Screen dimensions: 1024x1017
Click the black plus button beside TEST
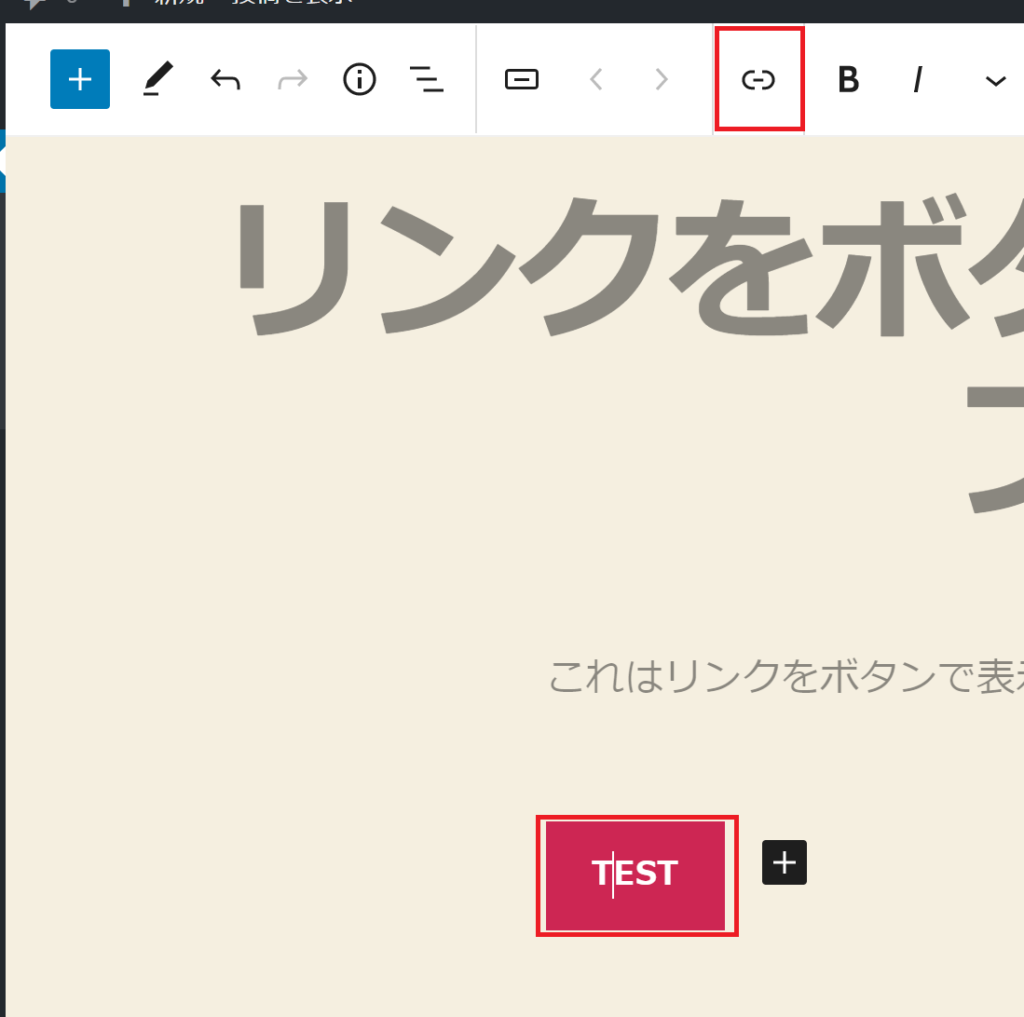[784, 862]
